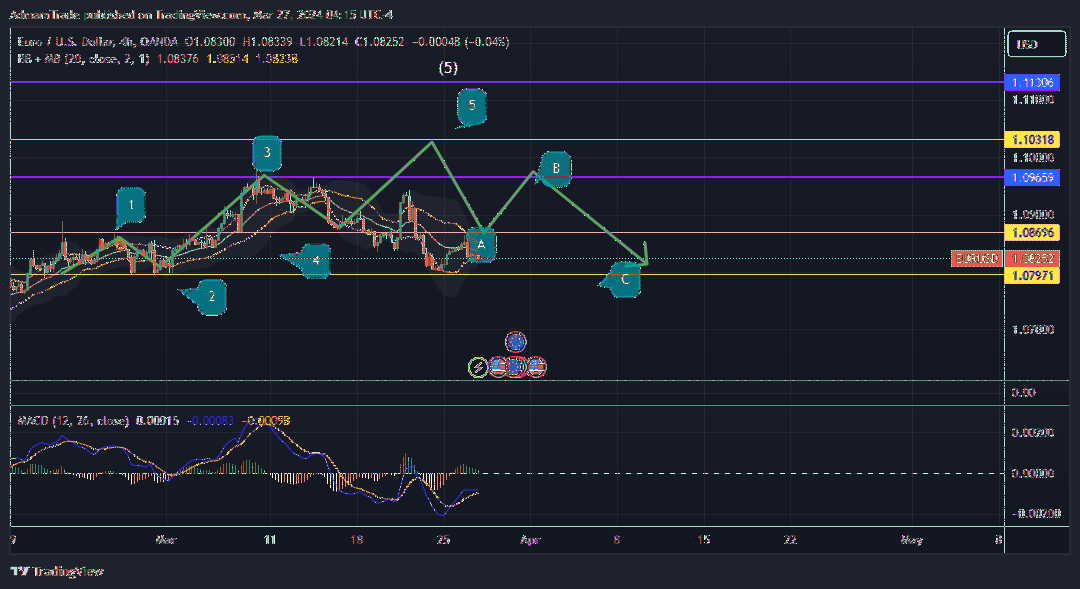Click the 18 date on time axis
Image resolution: width=1080 pixels, height=589 pixels.
click(x=357, y=540)
